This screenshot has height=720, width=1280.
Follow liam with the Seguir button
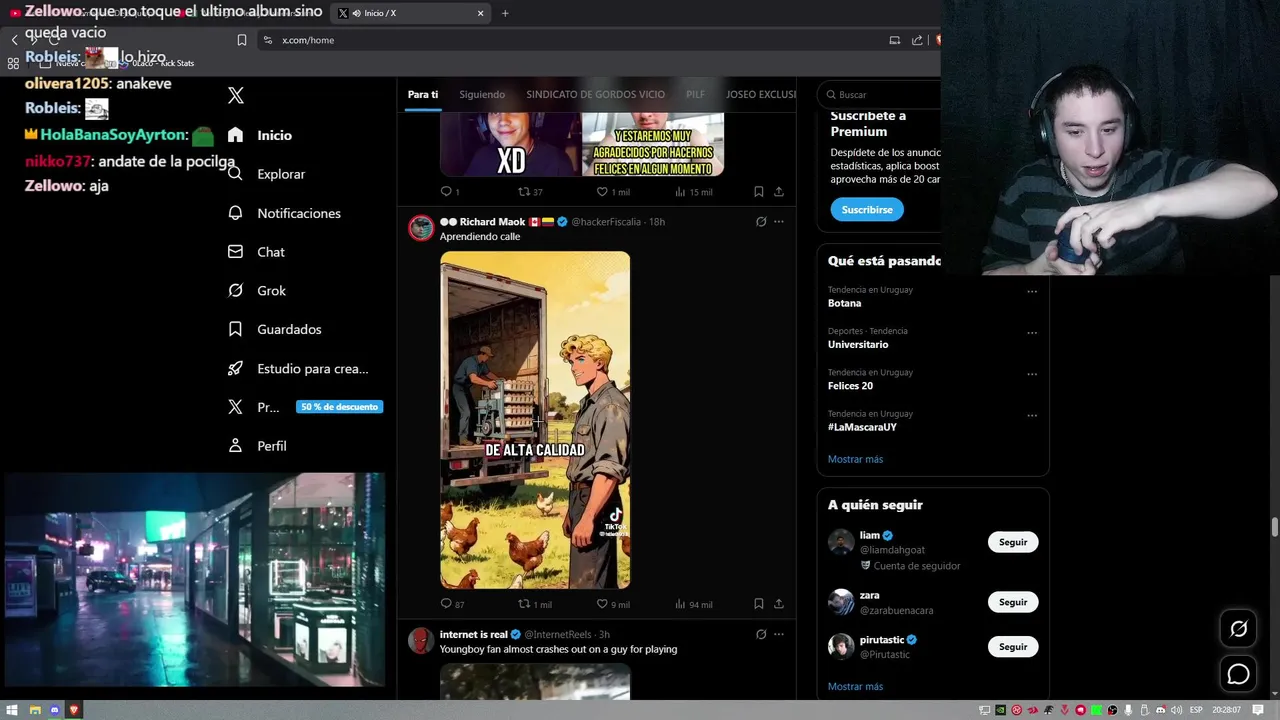(1013, 542)
